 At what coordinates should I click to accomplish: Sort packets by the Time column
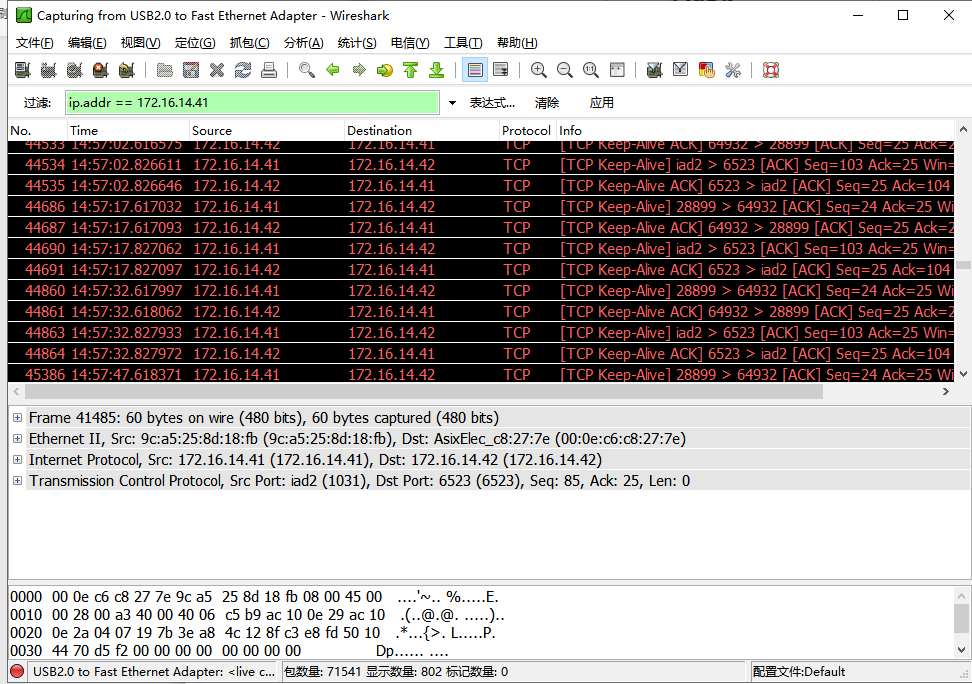[x=128, y=130]
